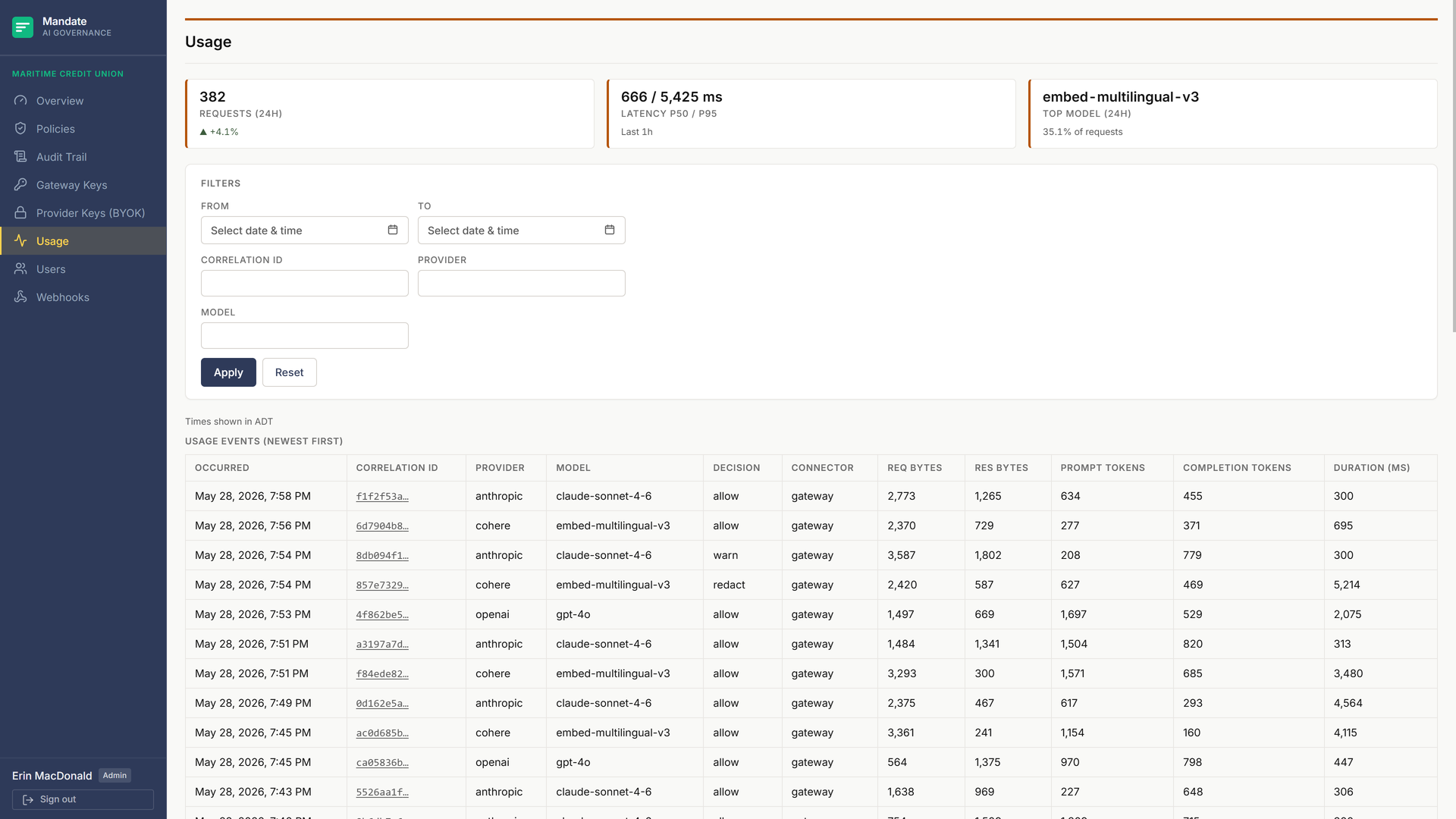Click the Correlation ID filter input
The height and width of the screenshot is (819, 1456).
click(x=305, y=284)
